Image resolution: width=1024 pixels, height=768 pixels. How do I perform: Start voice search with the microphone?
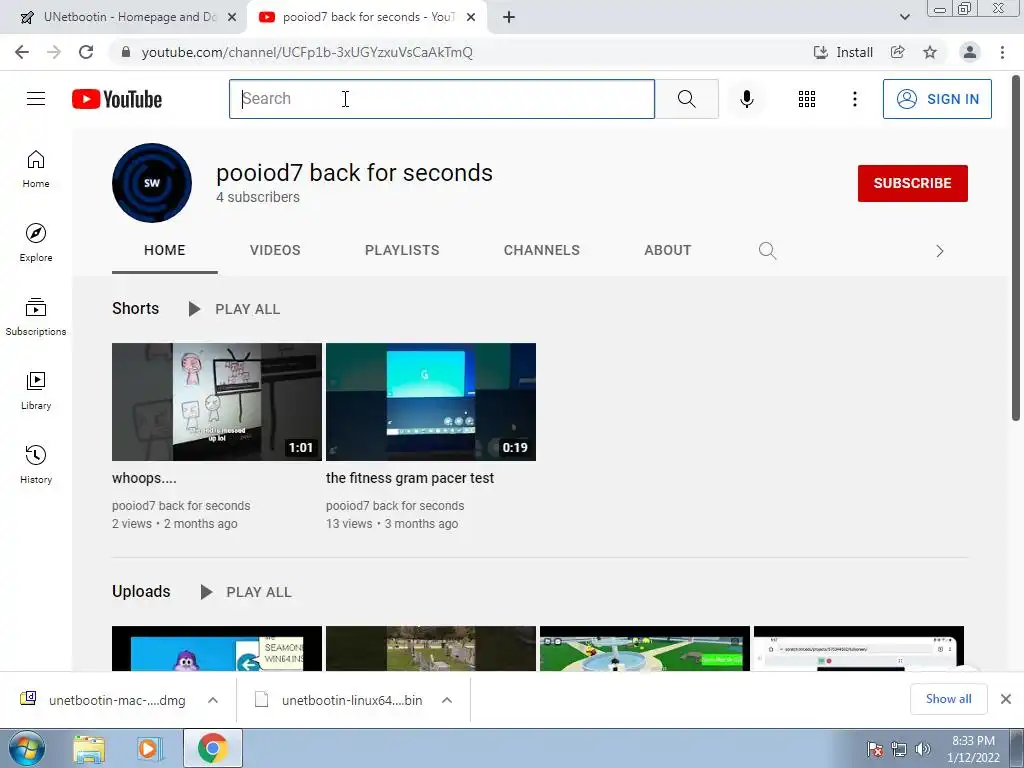(x=746, y=99)
